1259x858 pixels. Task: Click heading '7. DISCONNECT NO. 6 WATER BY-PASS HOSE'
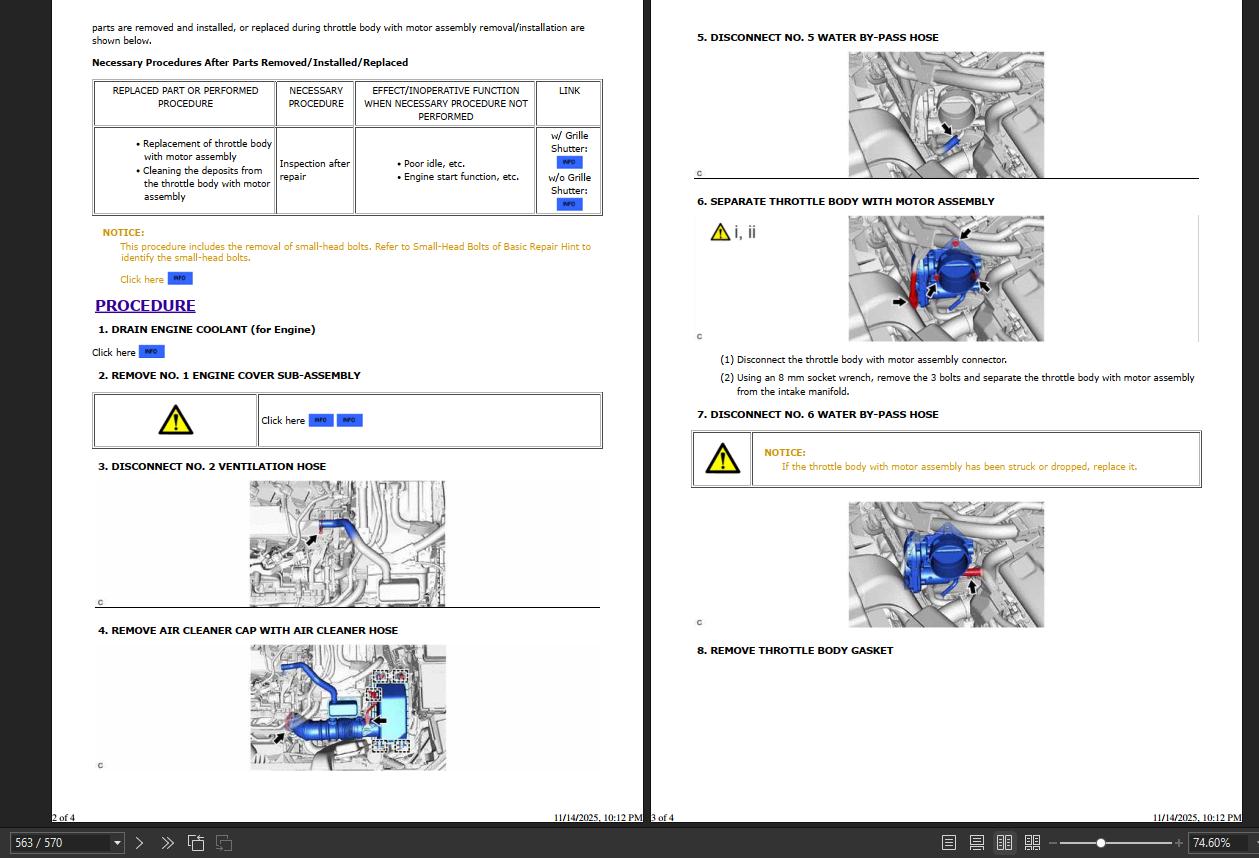818,414
